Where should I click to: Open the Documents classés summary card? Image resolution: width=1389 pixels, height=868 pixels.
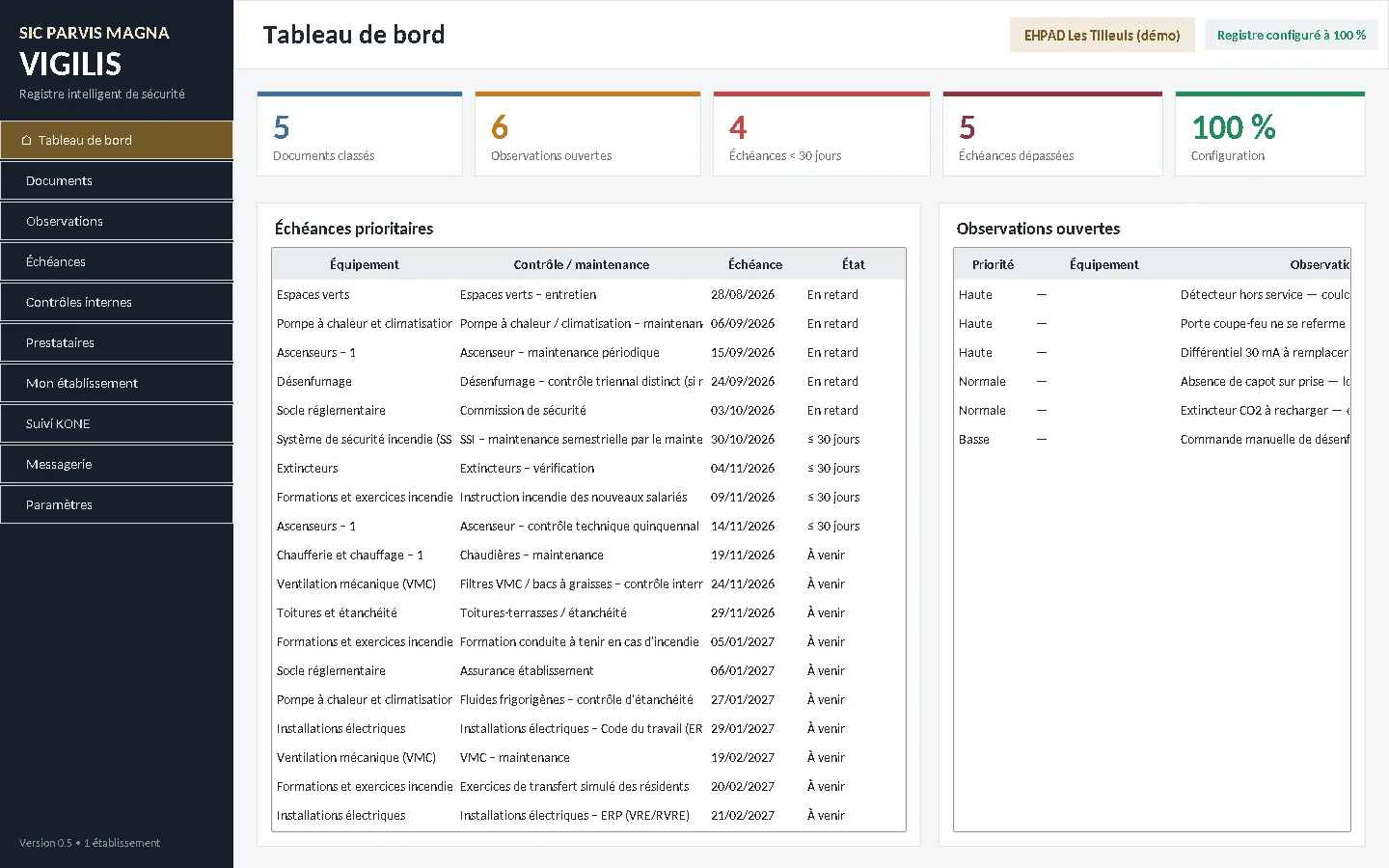click(360, 134)
